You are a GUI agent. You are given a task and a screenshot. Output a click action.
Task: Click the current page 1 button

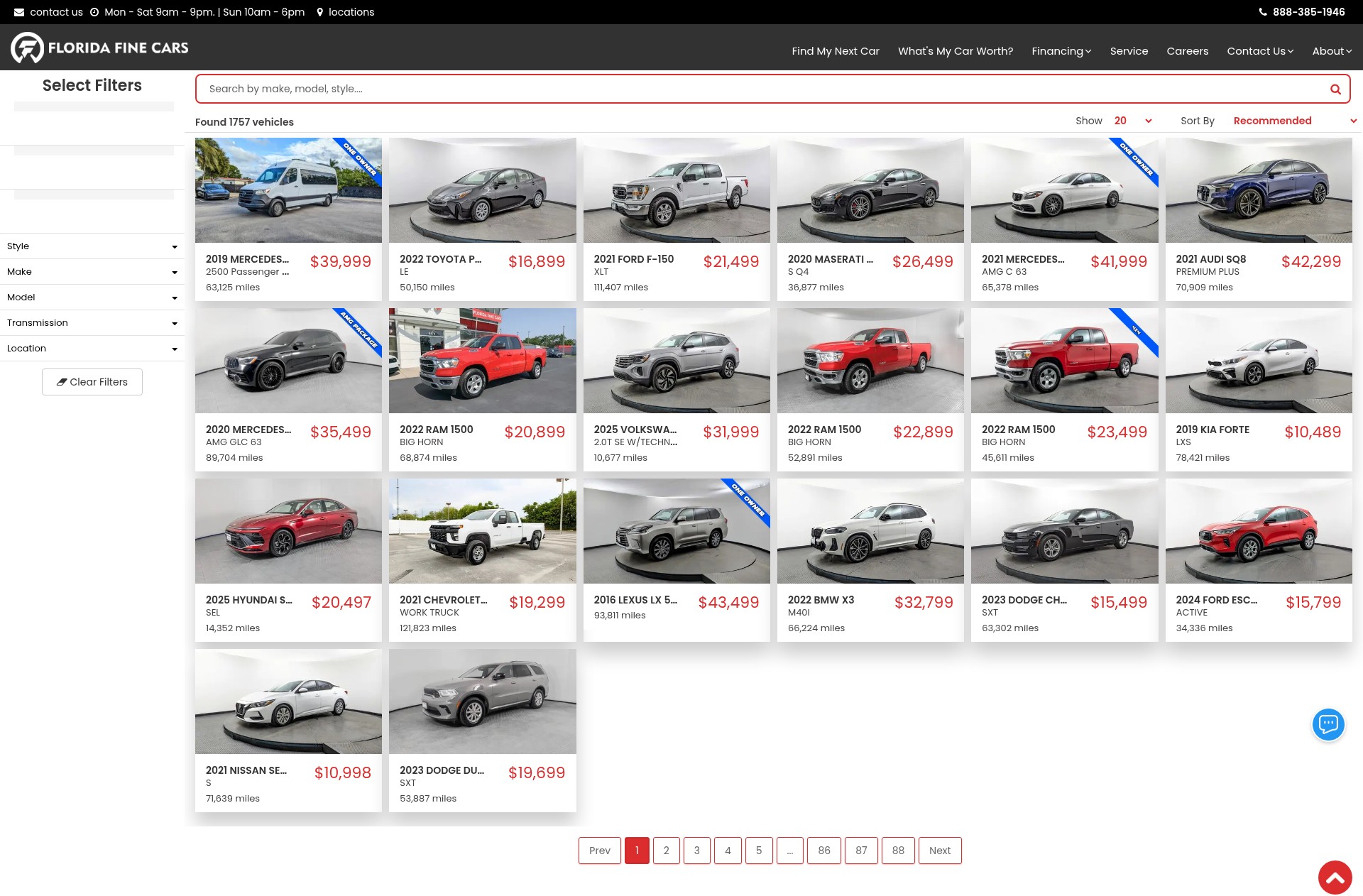[x=637, y=851]
